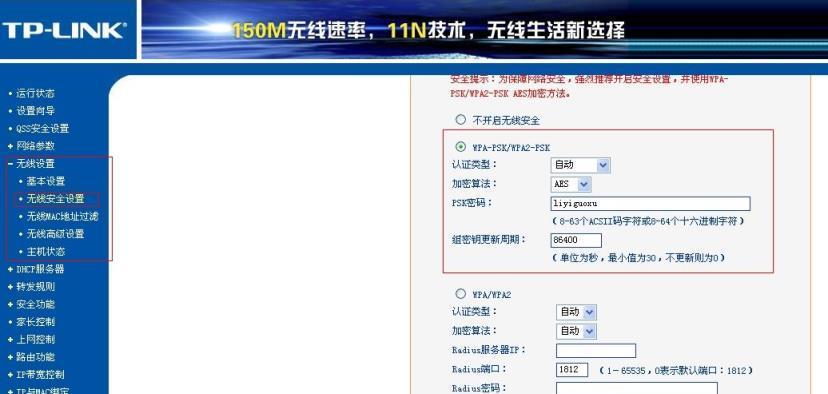Expand 转发规则 menu
The width and height of the screenshot is (828, 394).
pos(35,287)
